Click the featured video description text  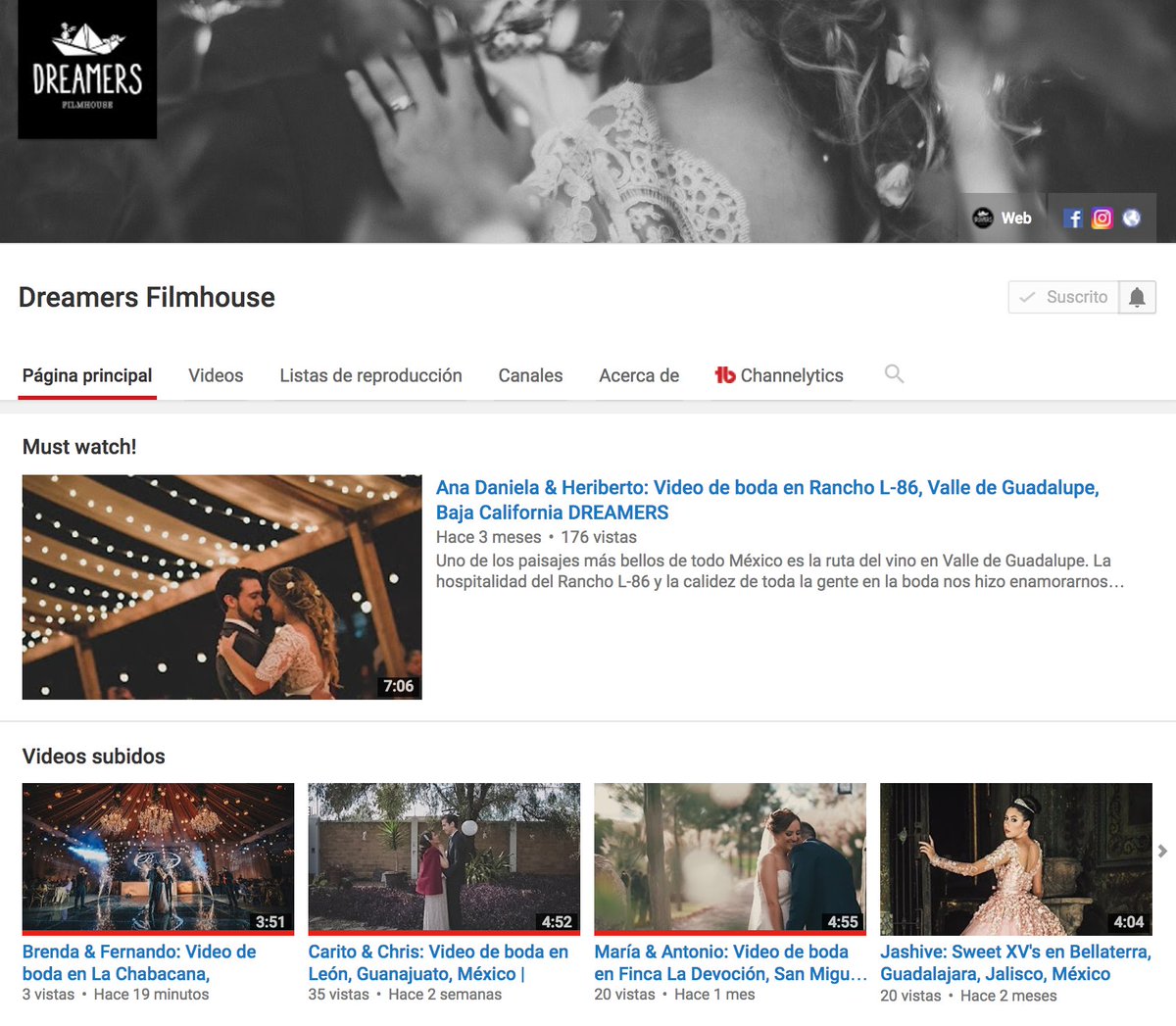[780, 571]
